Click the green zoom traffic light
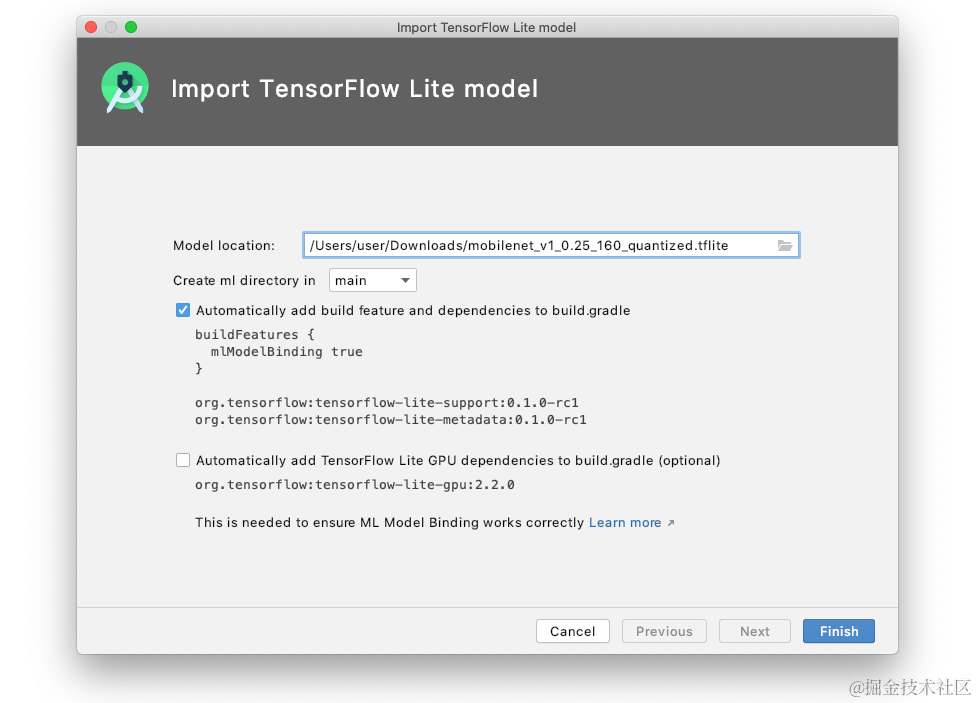The image size is (978, 703). click(x=130, y=27)
